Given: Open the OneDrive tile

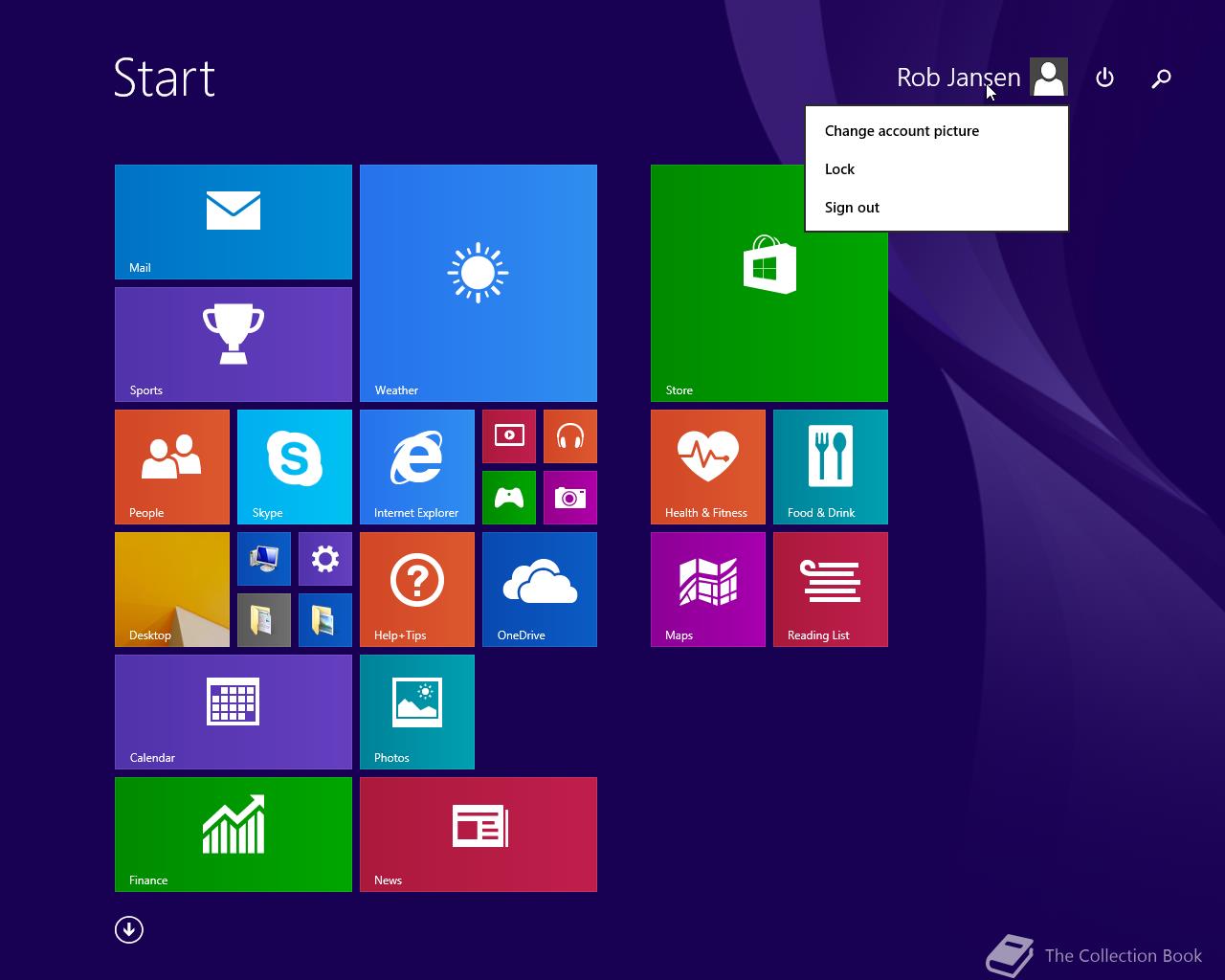Looking at the screenshot, I should point(540,590).
